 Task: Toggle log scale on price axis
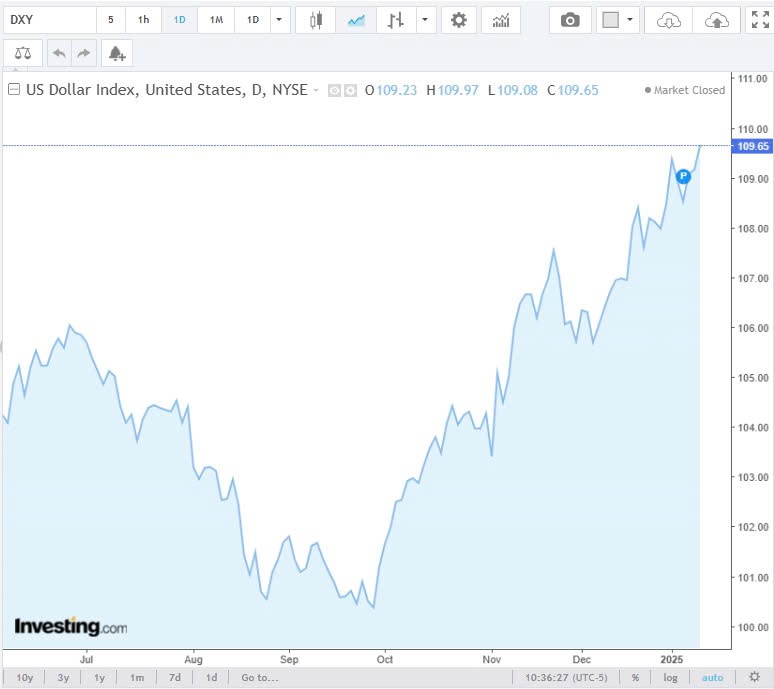click(x=670, y=677)
